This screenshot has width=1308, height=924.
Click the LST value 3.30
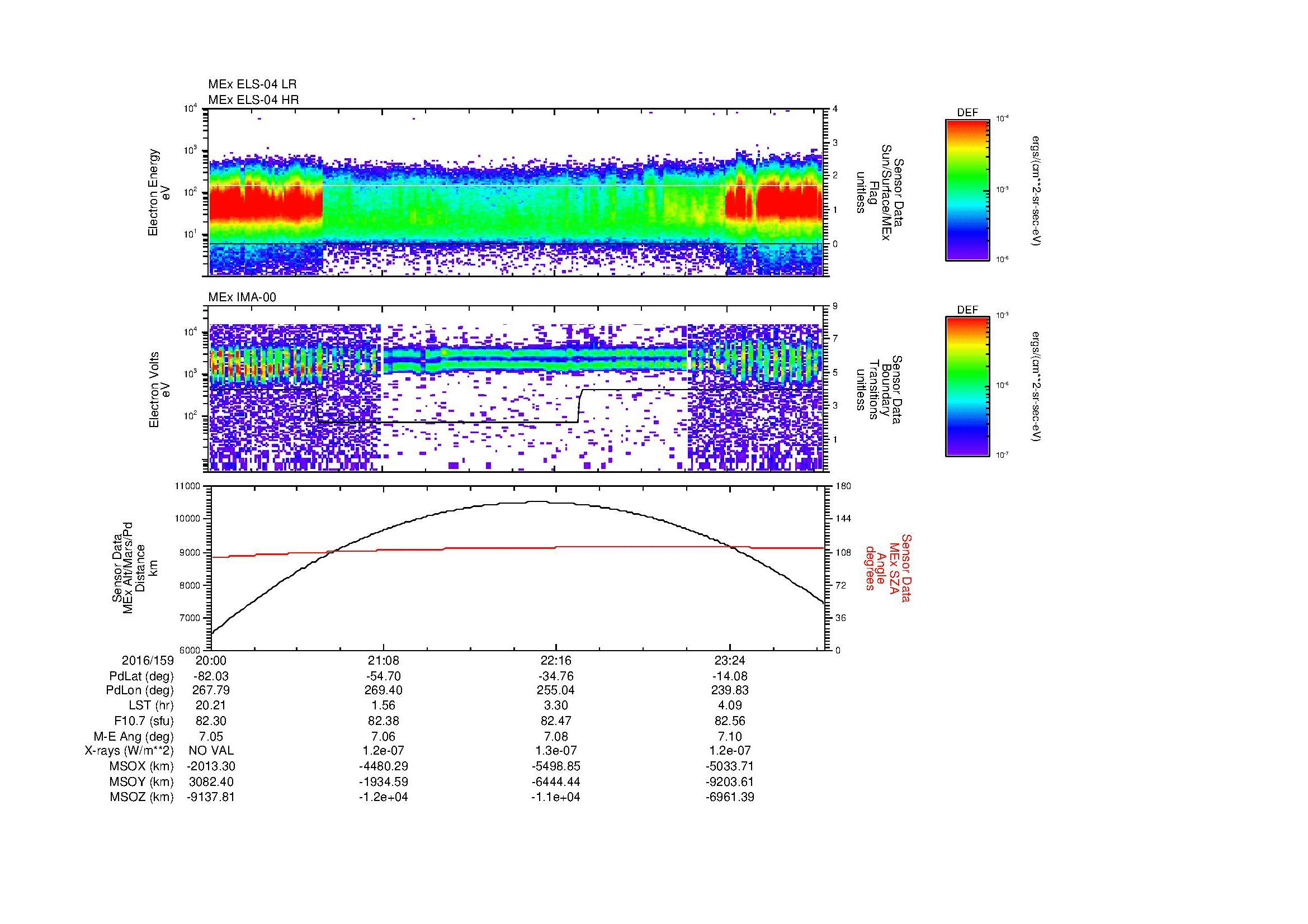[556, 705]
